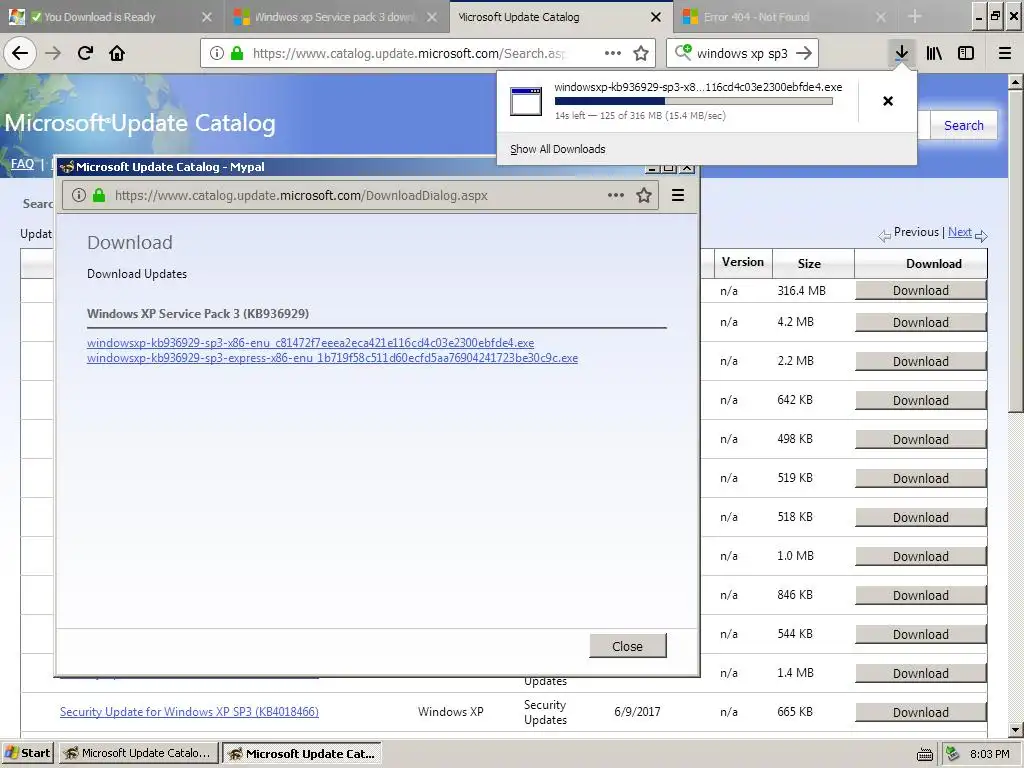The width and height of the screenshot is (1024, 768).
Task: Cancel the windowsxp-kb936929 download
Action: [x=888, y=101]
